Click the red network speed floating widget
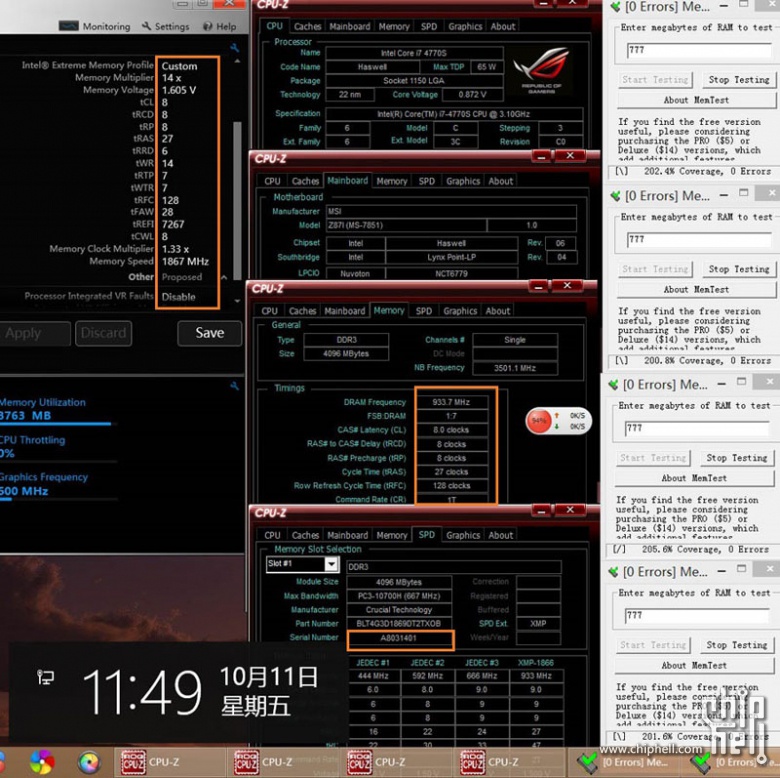Viewport: 780px width, 778px height. [x=558, y=421]
